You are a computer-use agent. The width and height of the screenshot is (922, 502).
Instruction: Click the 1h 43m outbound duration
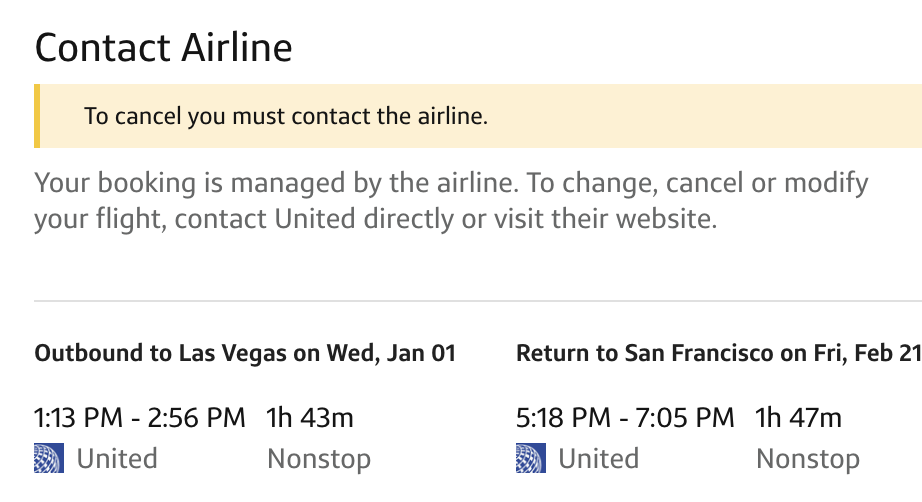point(310,417)
